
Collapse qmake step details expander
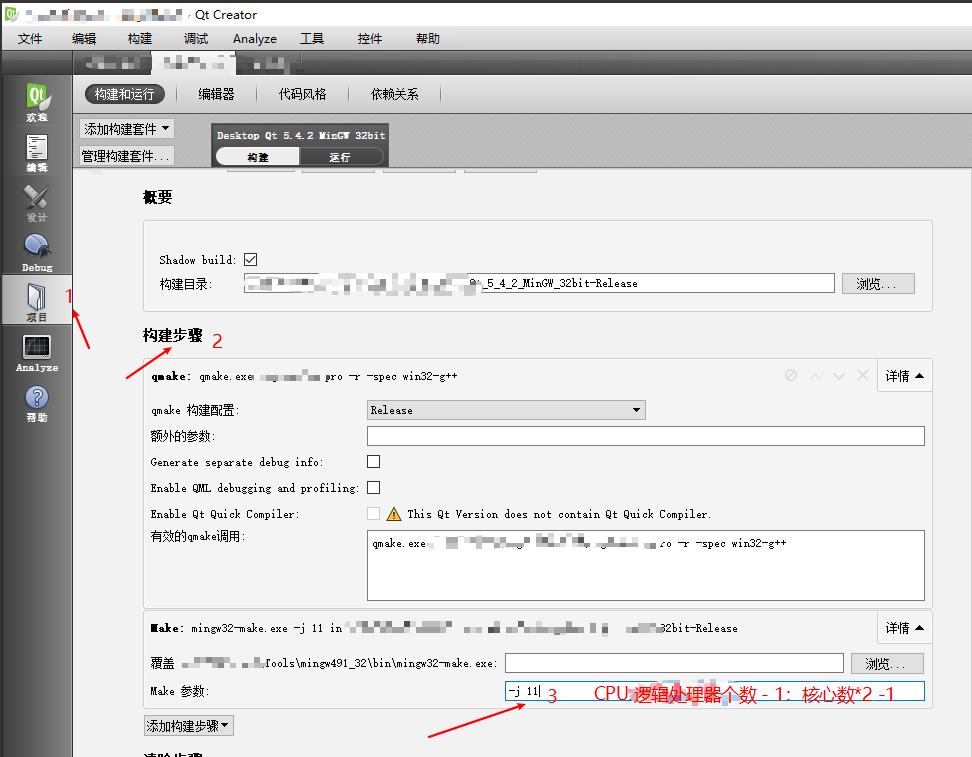904,376
